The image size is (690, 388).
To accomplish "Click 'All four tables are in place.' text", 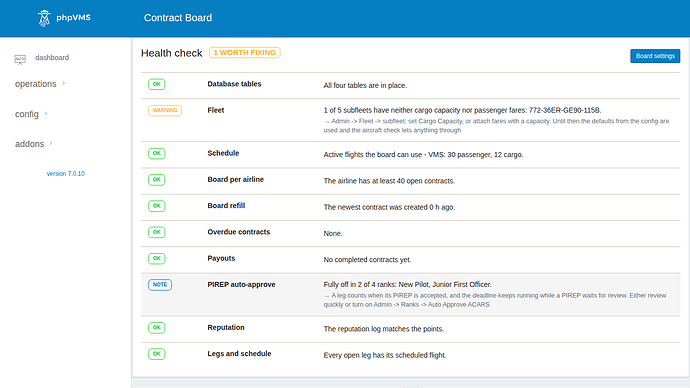I will (x=365, y=85).
